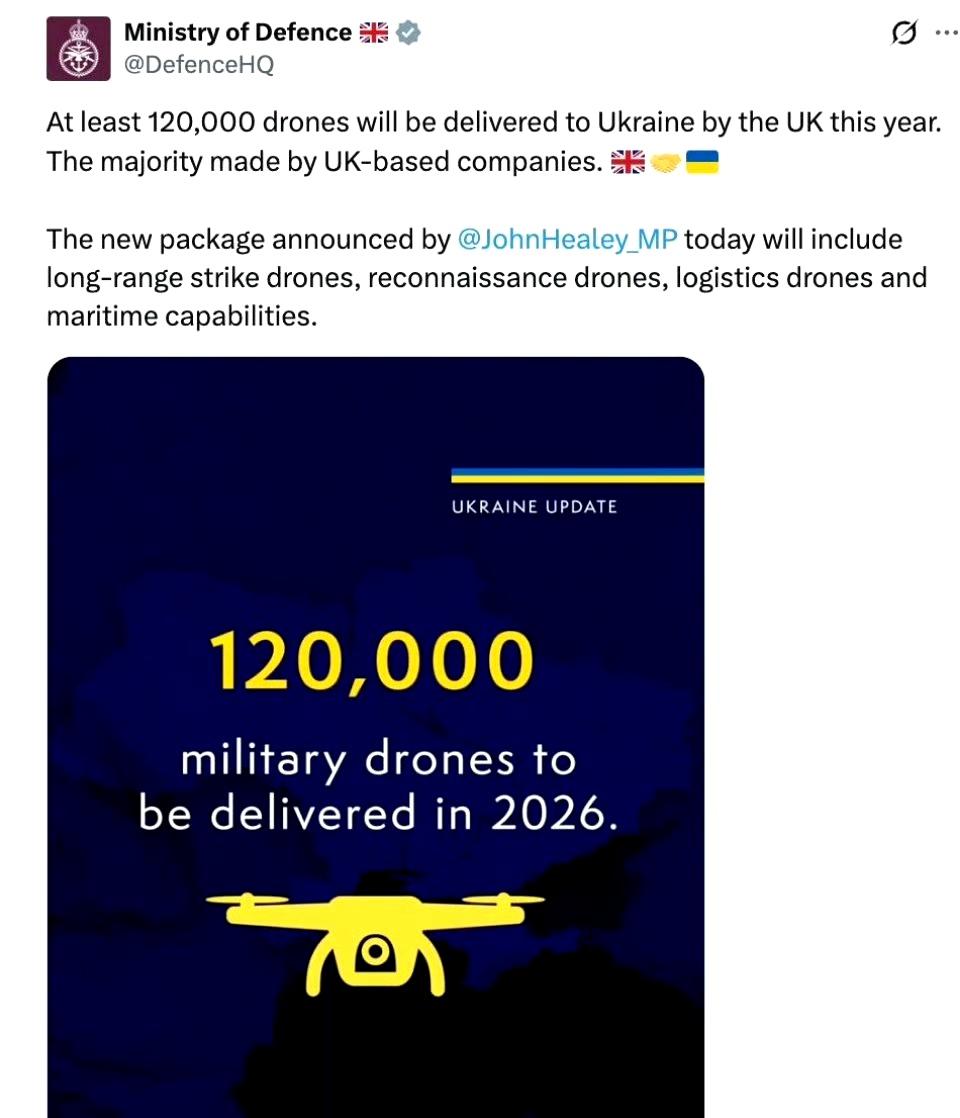Expand the post options via the three dots
The width and height of the screenshot is (960, 1118).
pyautogui.click(x=945, y=33)
